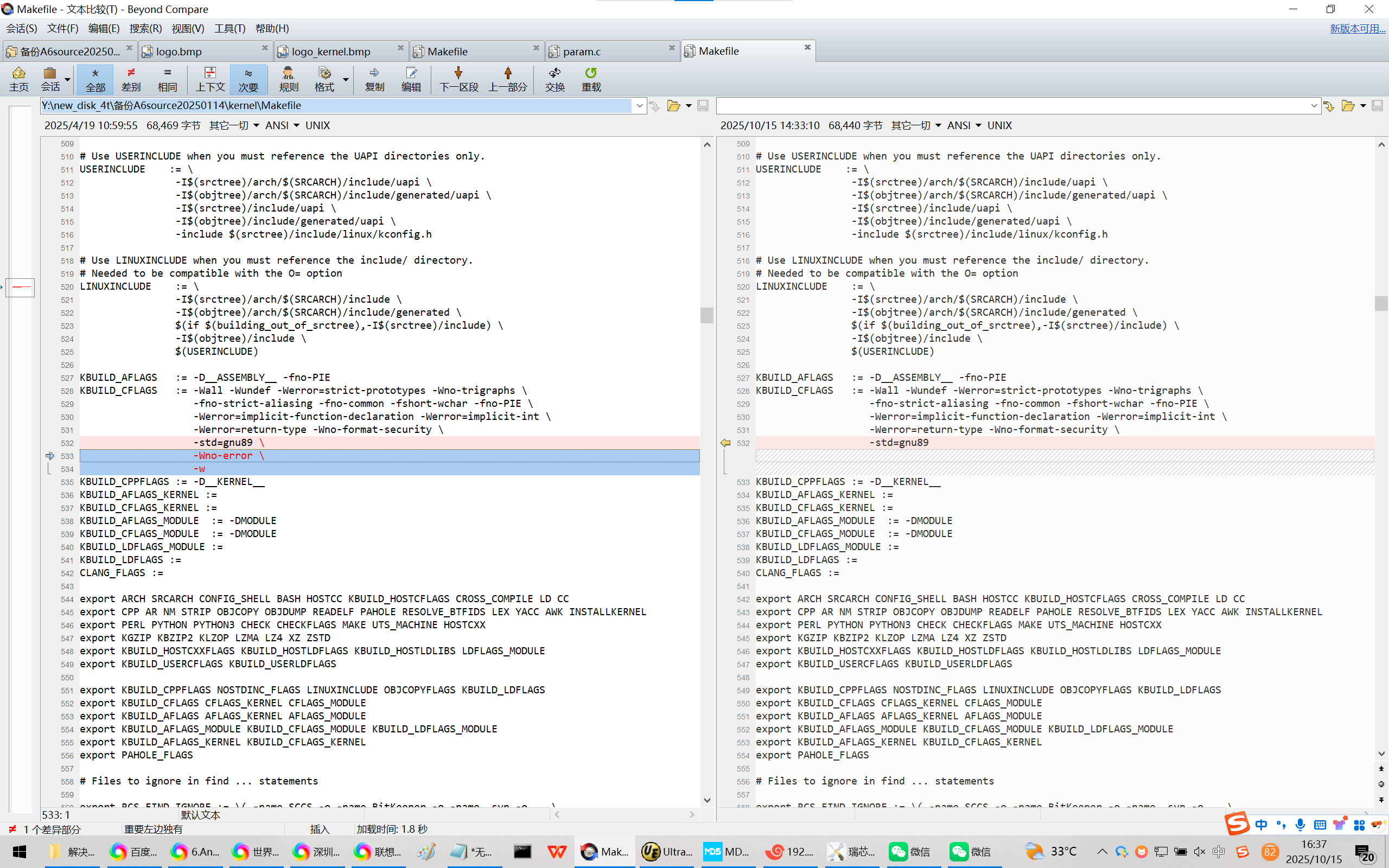
Task: Click the Rules (规则) referee icon
Action: click(x=288, y=79)
